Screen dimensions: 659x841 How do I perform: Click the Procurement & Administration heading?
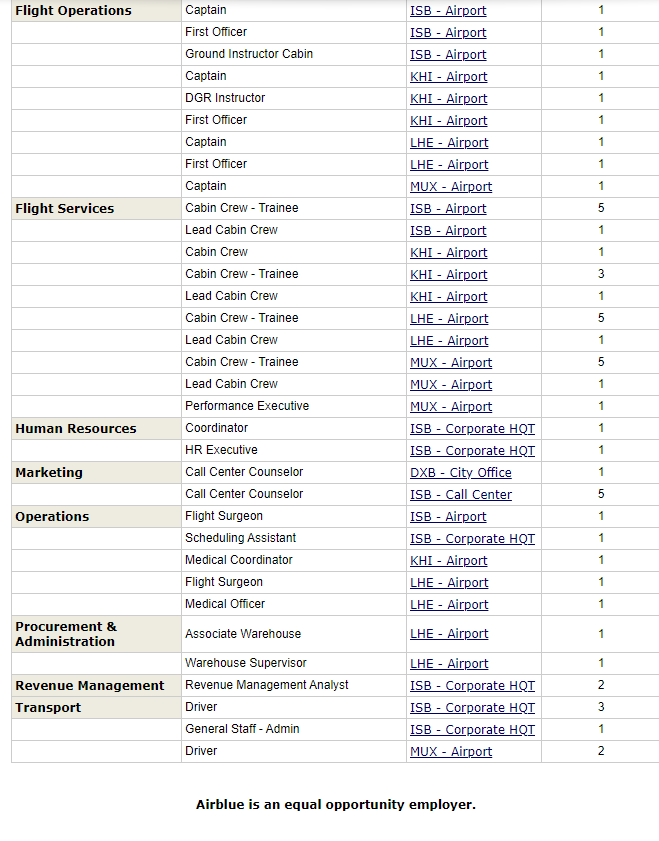pos(66,634)
